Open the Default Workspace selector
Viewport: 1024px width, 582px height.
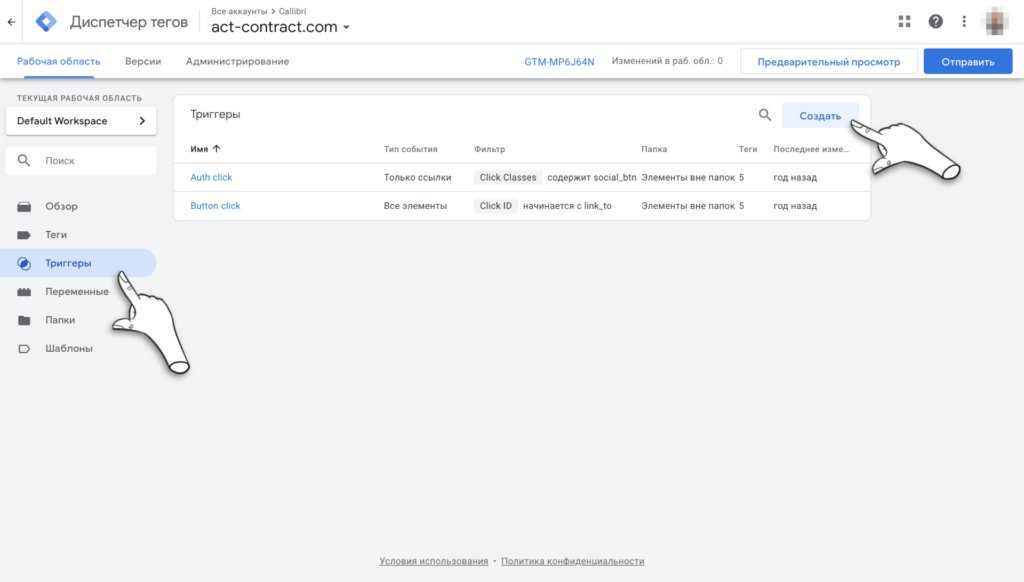(x=81, y=121)
